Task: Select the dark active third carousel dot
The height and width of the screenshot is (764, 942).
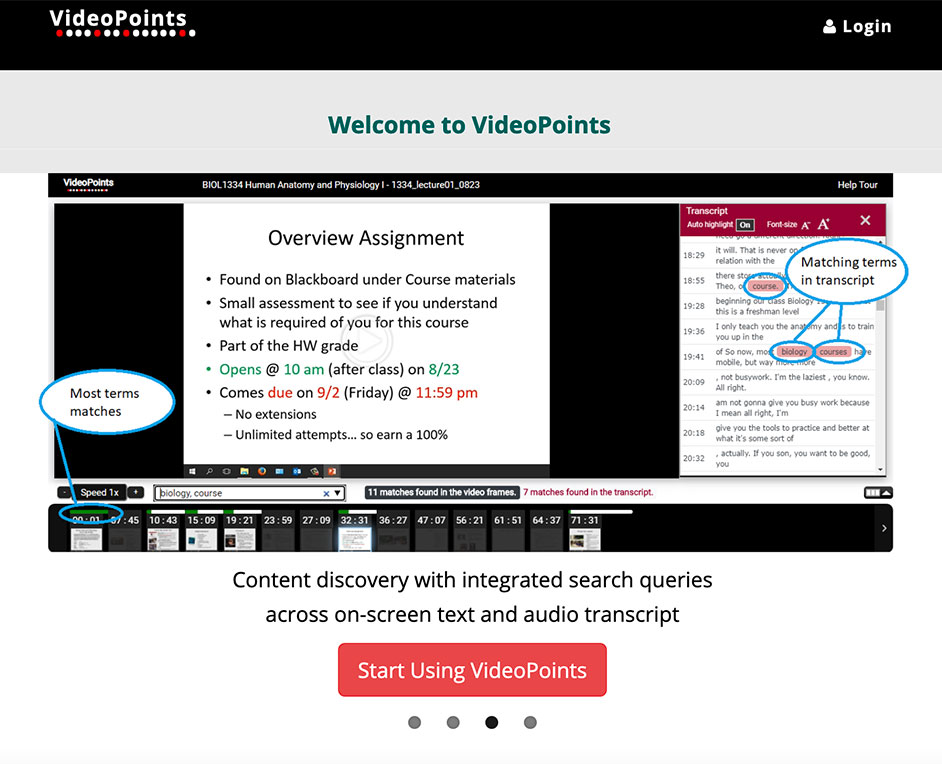Action: click(491, 722)
